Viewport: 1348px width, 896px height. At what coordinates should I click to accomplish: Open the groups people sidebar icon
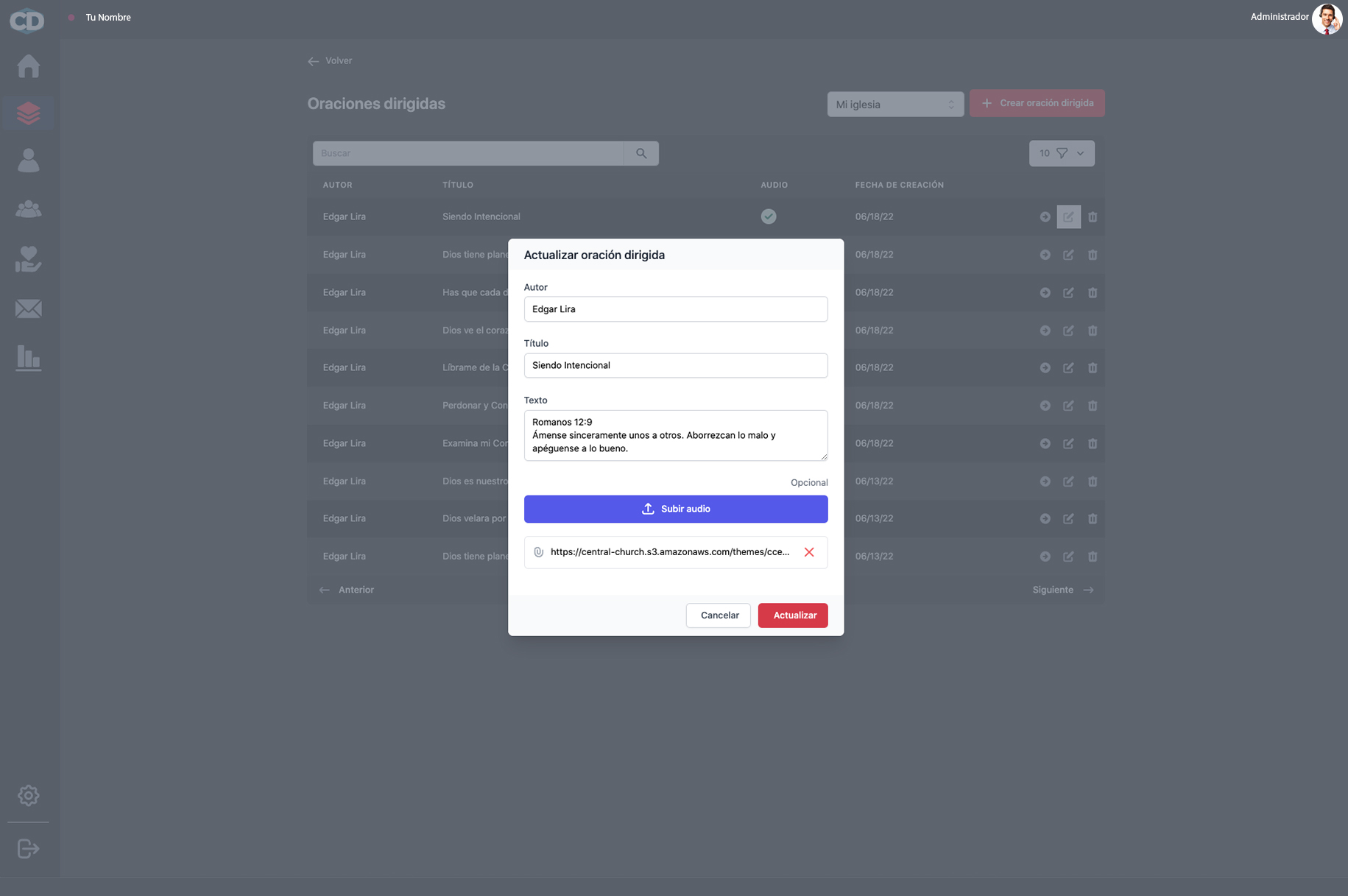[29, 209]
